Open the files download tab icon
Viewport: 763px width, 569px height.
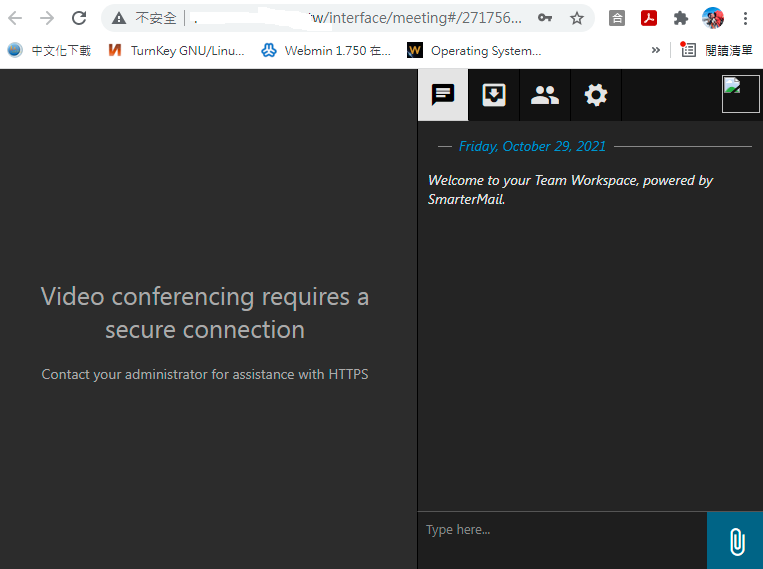point(494,95)
